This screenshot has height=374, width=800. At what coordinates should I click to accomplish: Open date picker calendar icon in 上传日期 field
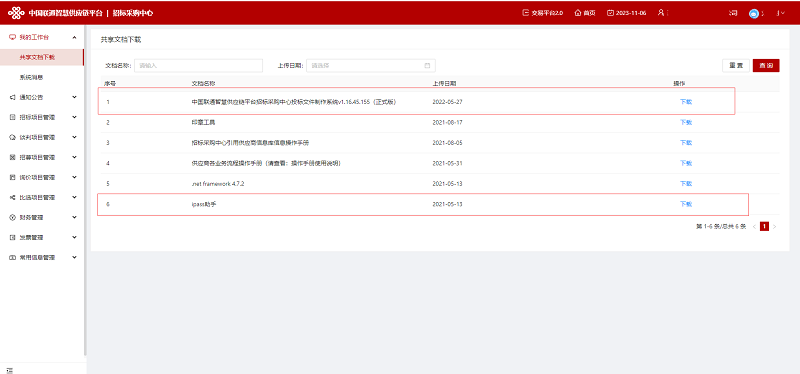coord(427,65)
